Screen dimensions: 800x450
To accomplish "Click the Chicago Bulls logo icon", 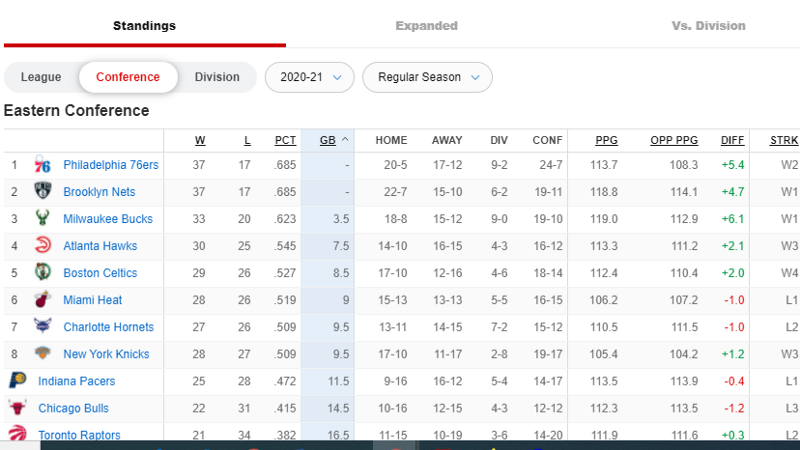I will (x=17, y=408).
